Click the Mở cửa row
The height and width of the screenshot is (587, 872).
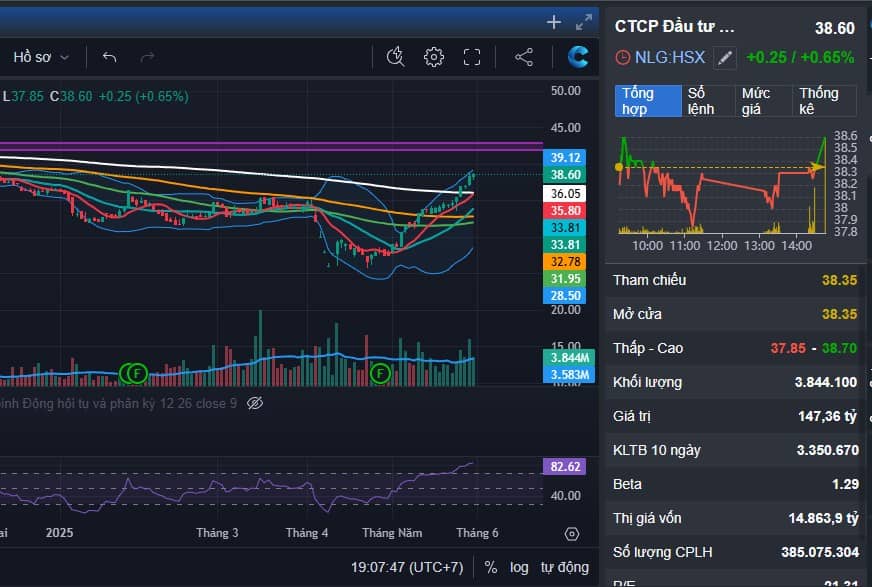(735, 314)
